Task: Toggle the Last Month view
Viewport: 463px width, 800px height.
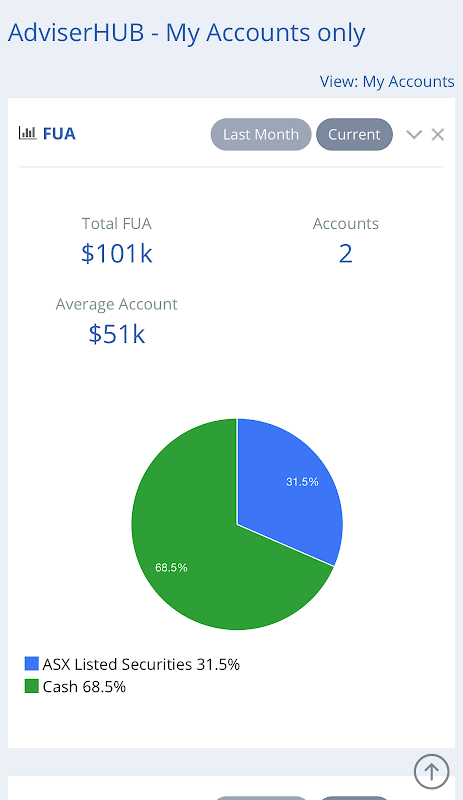Action: pos(261,135)
